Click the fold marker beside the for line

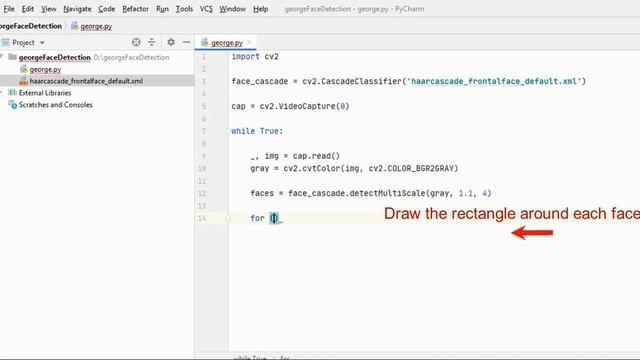click(x=228, y=218)
